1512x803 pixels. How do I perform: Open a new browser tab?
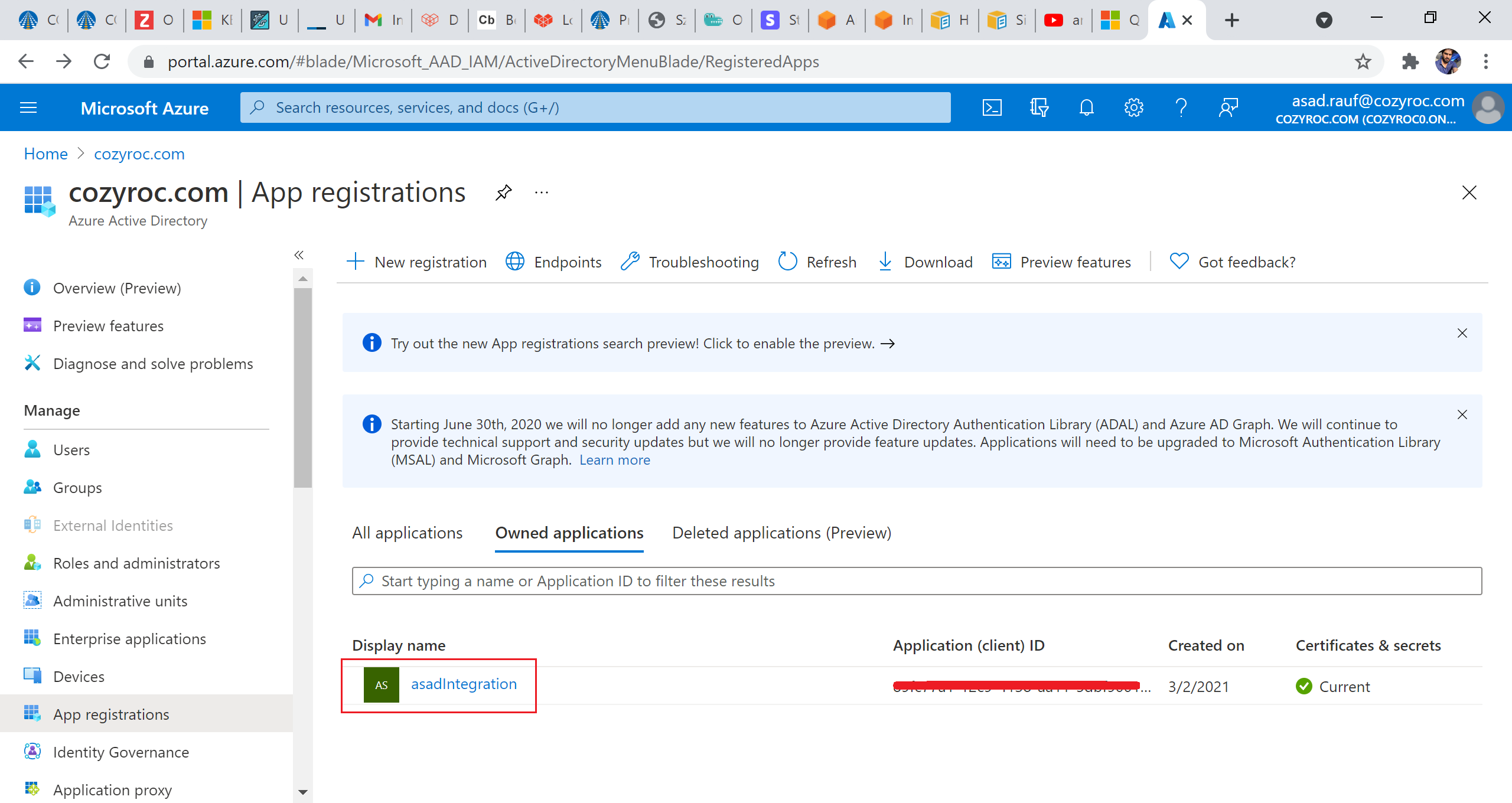tap(1231, 20)
